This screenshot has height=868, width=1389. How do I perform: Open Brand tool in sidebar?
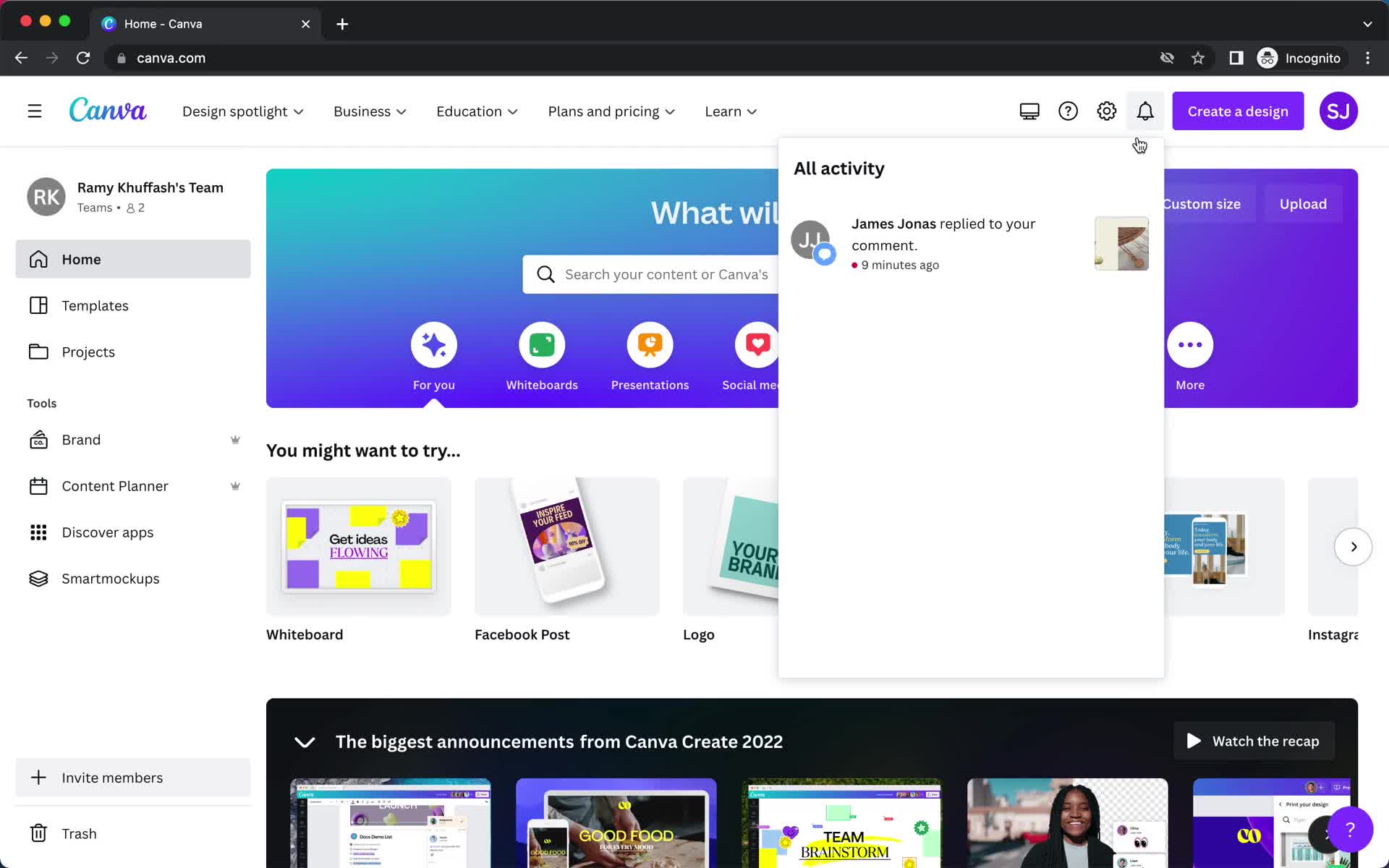pos(133,440)
